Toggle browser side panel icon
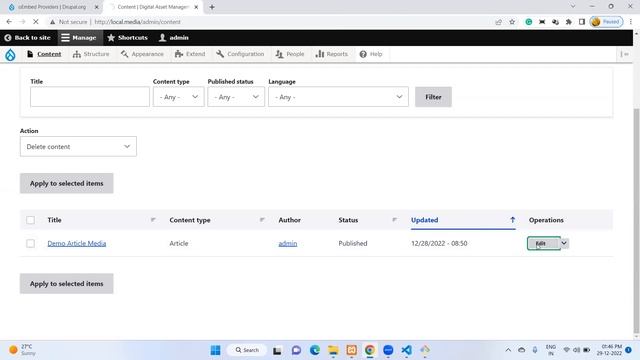 tap(582, 22)
